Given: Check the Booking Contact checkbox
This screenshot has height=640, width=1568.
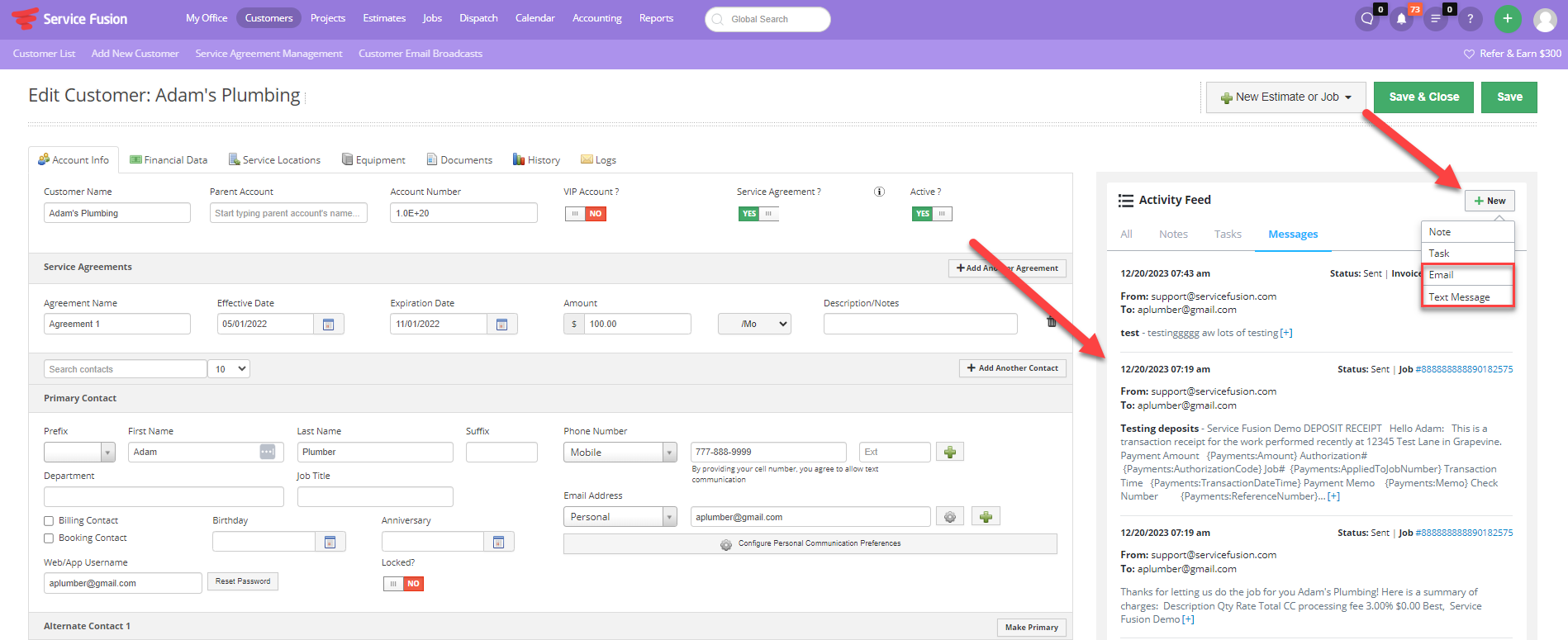Looking at the screenshot, I should (49, 538).
